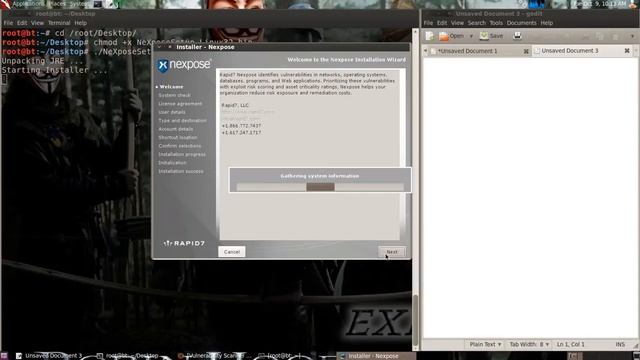Click Next in the Nexpose installer

click(x=392, y=252)
